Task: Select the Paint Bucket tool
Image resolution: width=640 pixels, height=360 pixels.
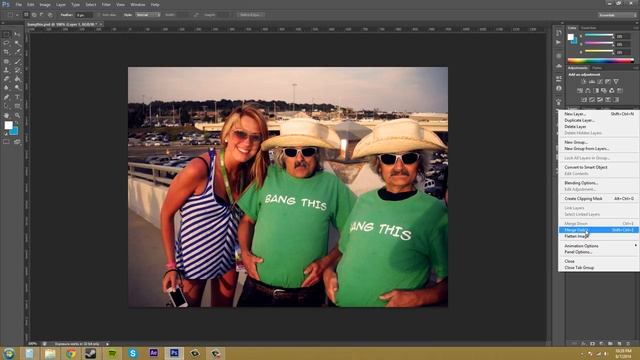Action: (17, 79)
